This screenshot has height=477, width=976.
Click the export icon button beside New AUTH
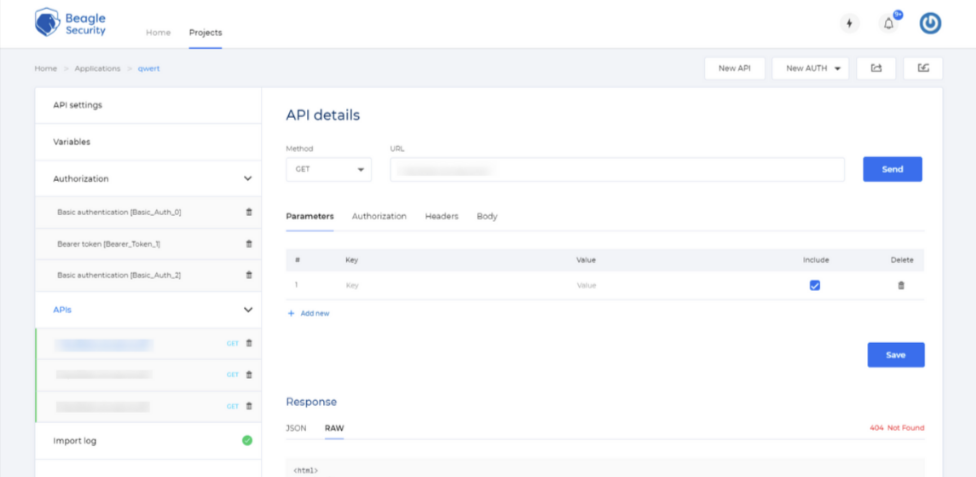point(876,68)
